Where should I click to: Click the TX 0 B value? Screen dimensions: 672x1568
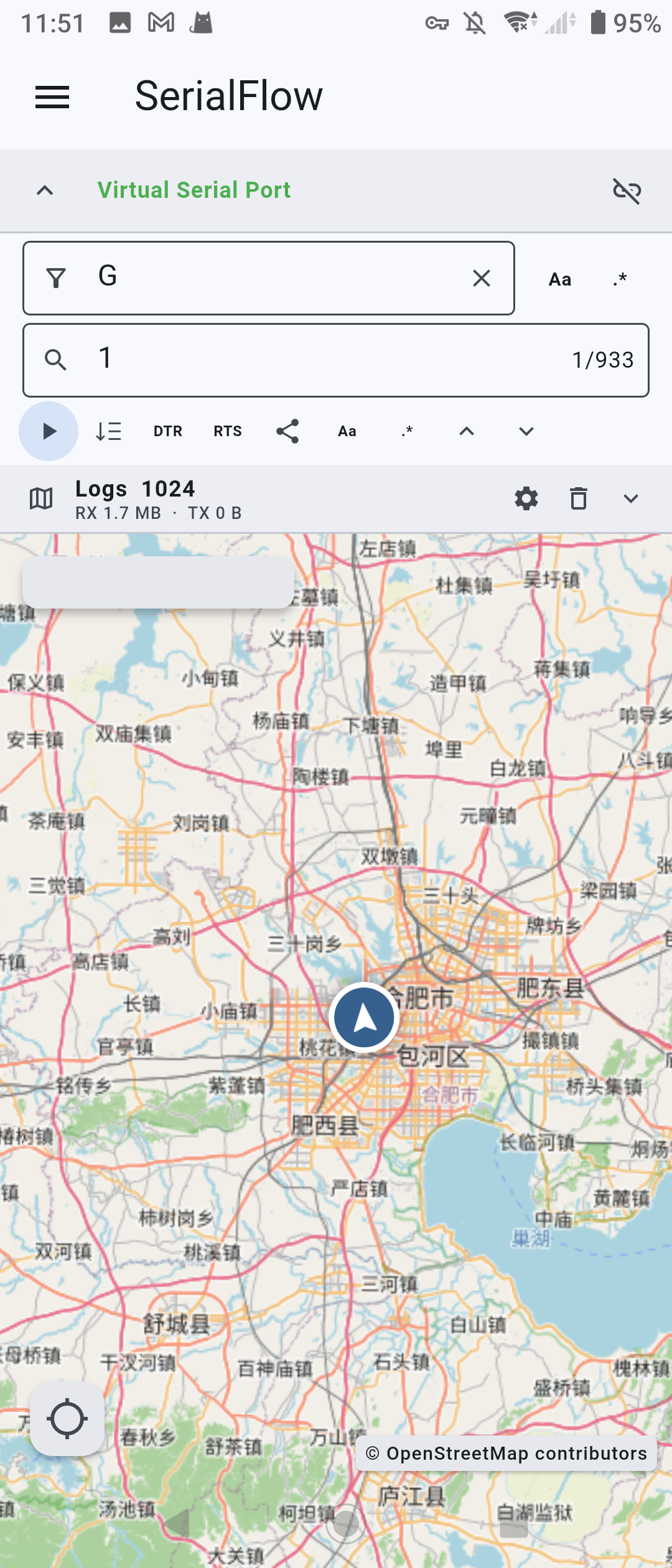215,513
